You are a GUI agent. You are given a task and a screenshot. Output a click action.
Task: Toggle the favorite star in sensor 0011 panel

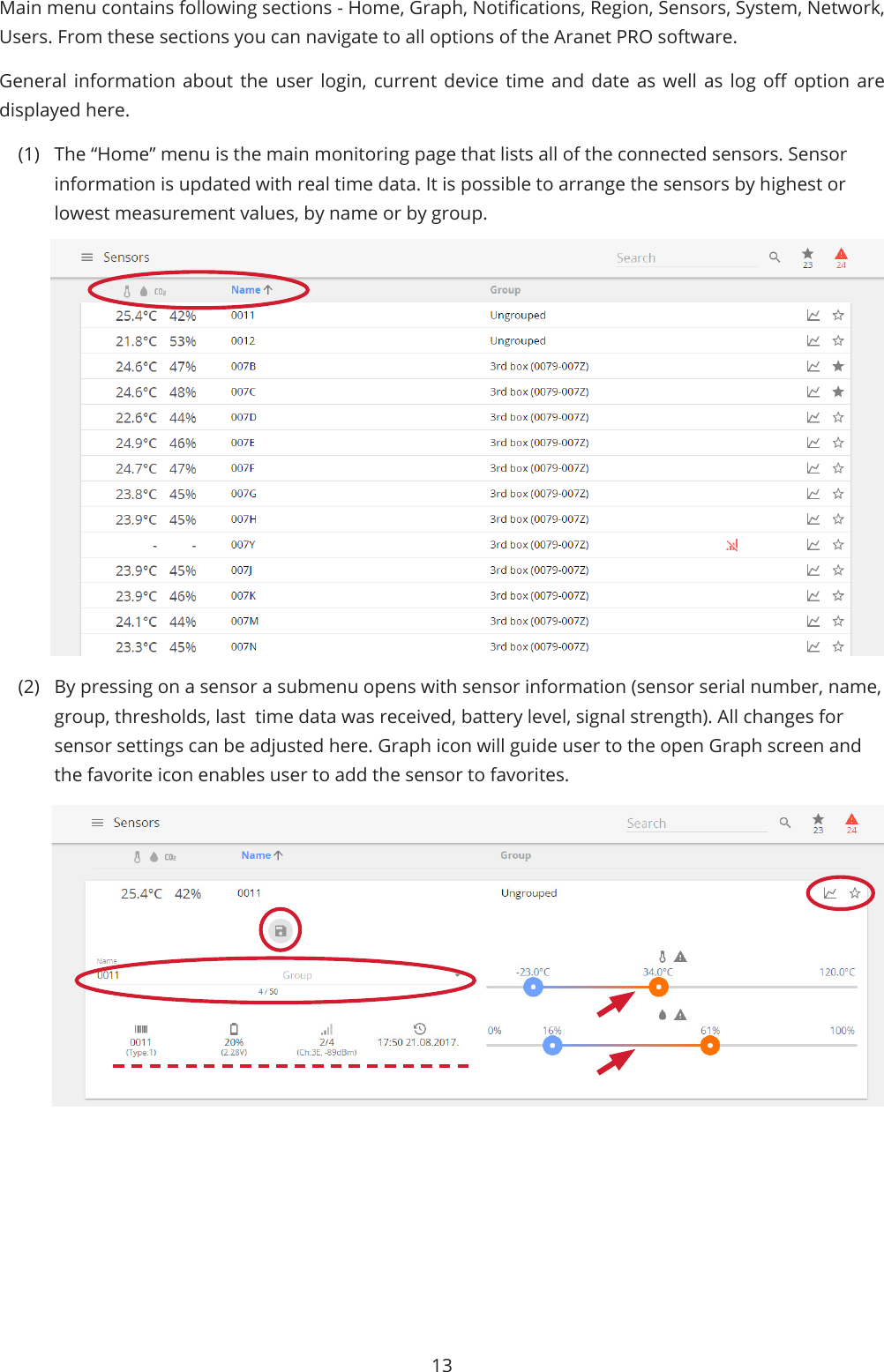tap(854, 892)
